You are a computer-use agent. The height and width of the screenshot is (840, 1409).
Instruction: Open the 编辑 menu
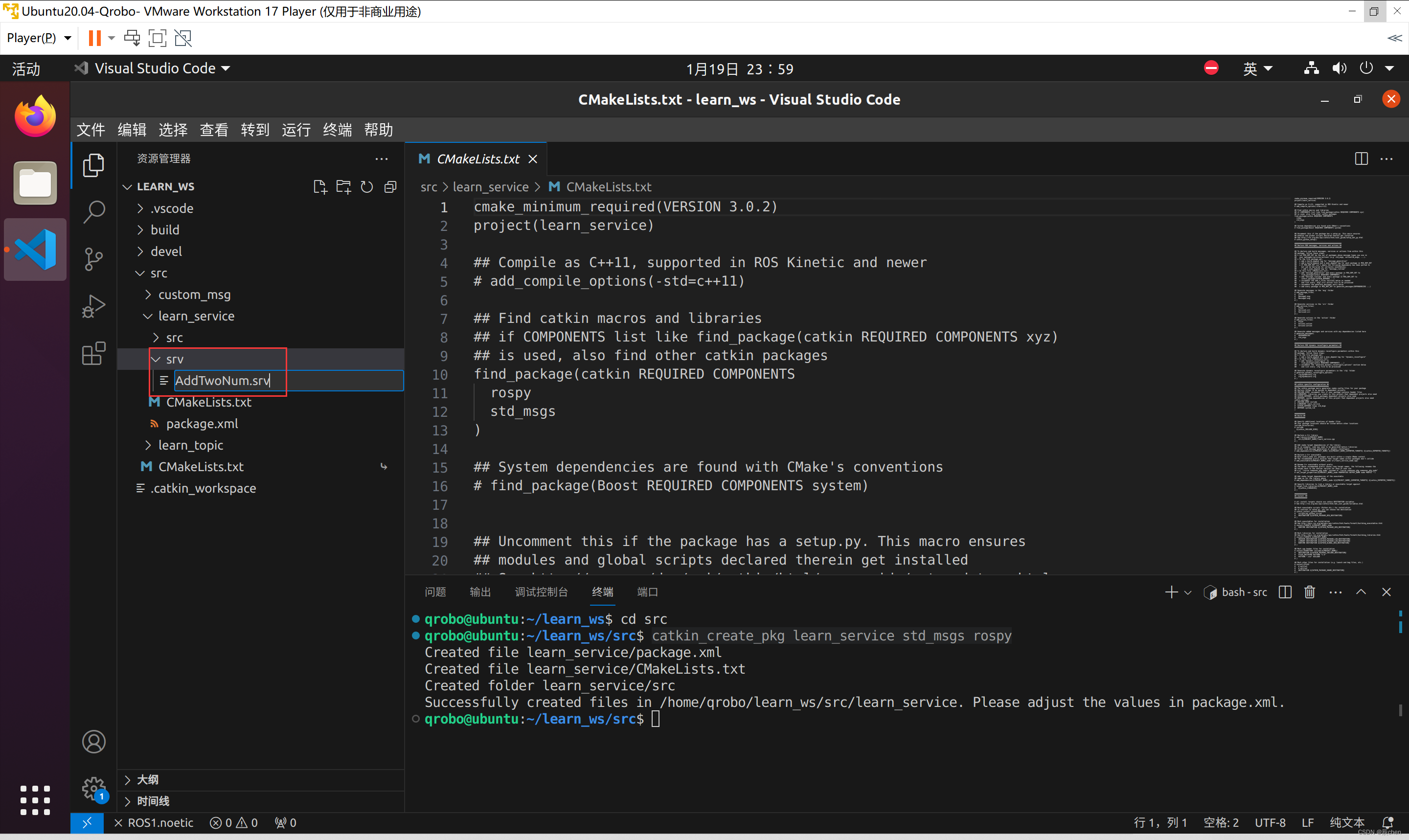(x=132, y=130)
